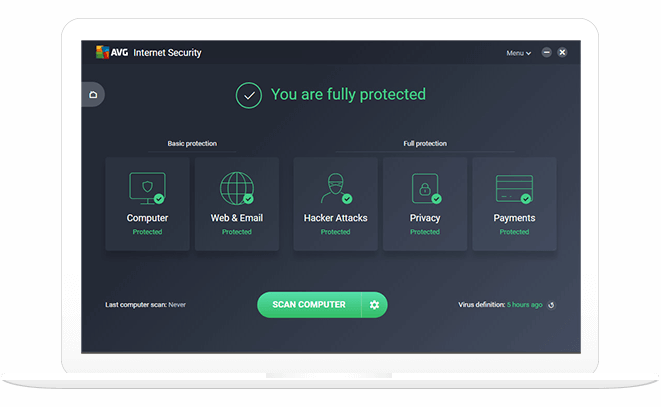Click the fully protected checkmark circle
Screen dimensions: 661x407
(x=248, y=95)
